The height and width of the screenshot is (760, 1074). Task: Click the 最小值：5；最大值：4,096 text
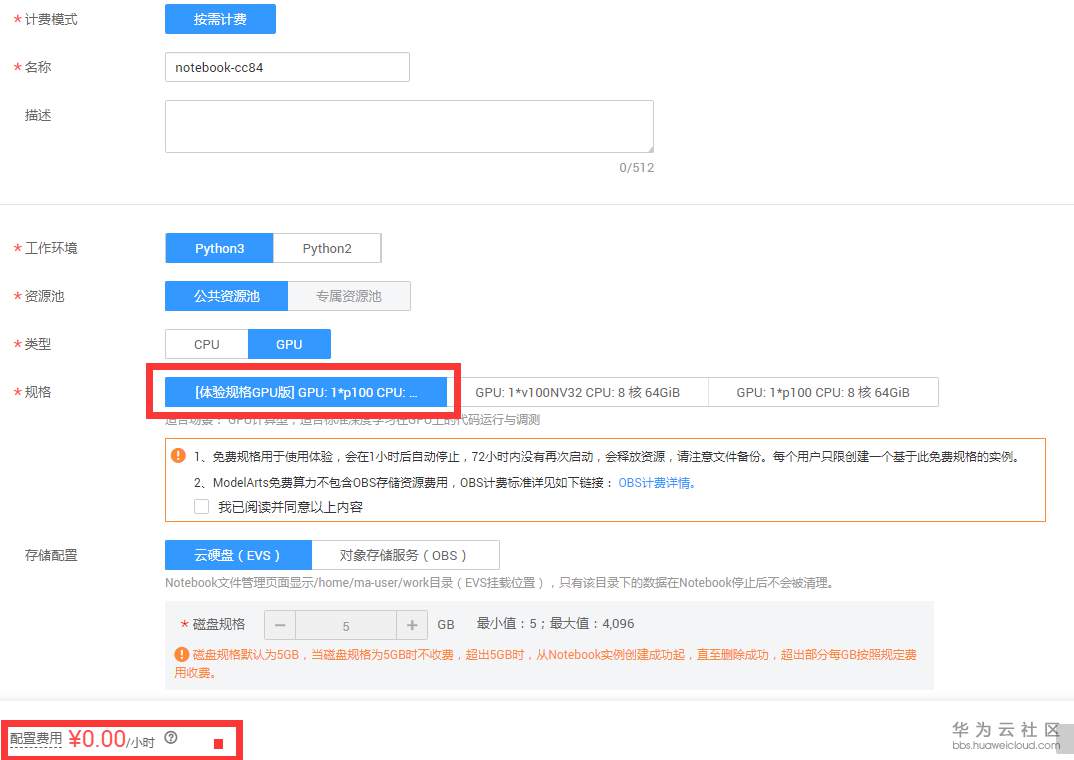pos(555,624)
